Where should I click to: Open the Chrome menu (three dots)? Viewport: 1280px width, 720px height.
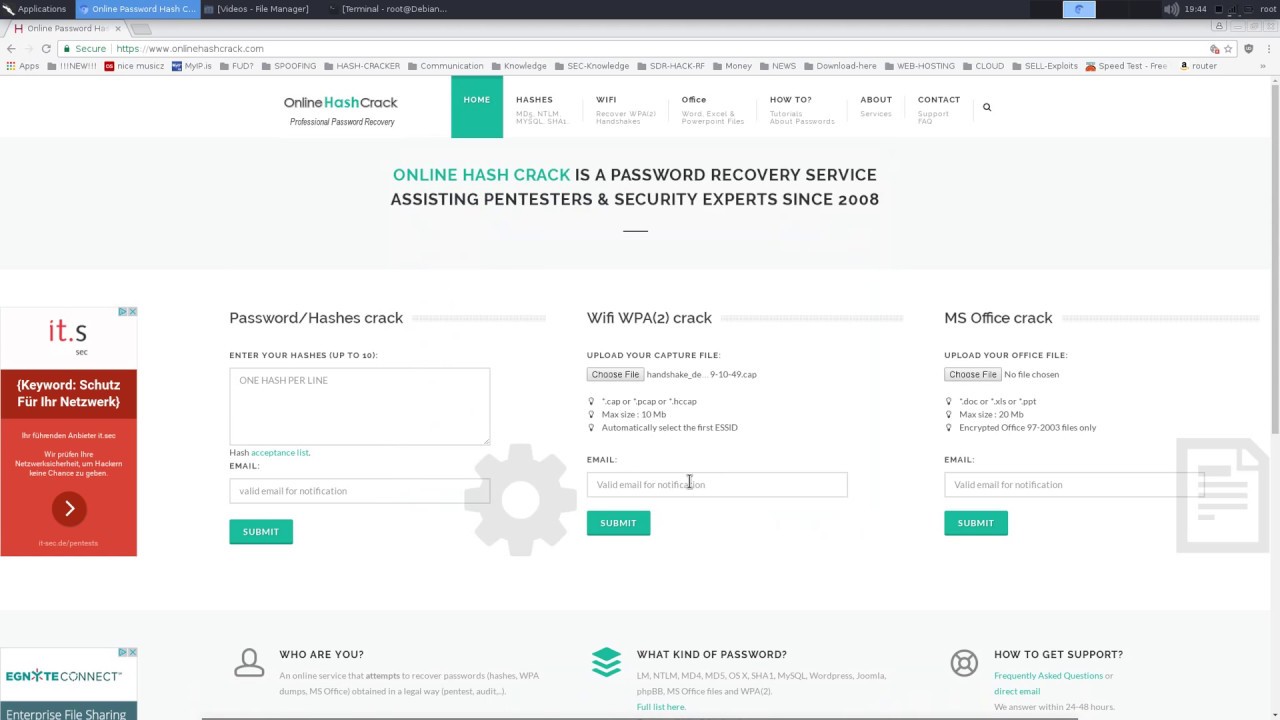point(1268,48)
